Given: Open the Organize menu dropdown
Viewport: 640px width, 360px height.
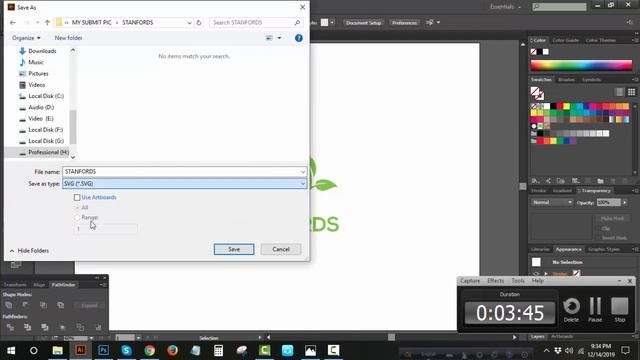Looking at the screenshot, I should pos(26,38).
